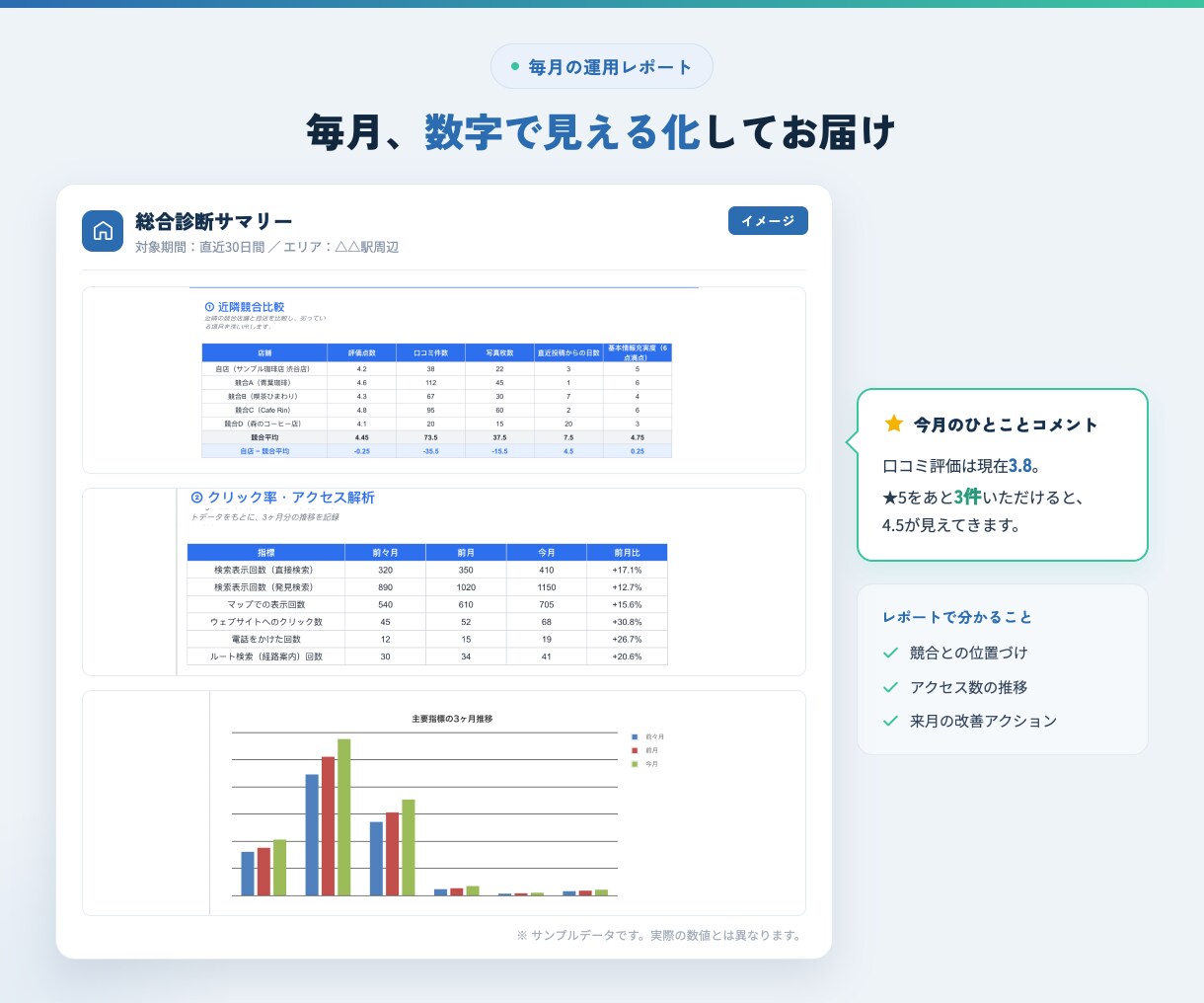Click the イメージ badge button

click(768, 221)
